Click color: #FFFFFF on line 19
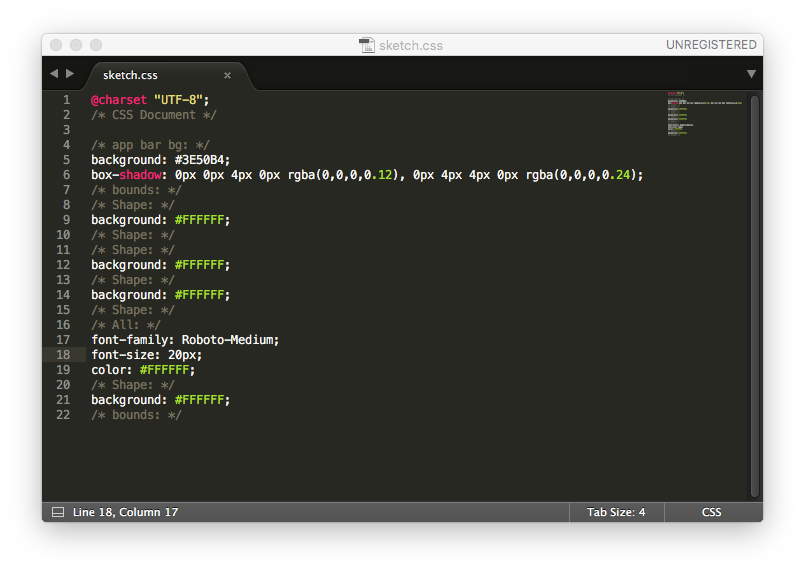The height and width of the screenshot is (572, 805). click(143, 370)
